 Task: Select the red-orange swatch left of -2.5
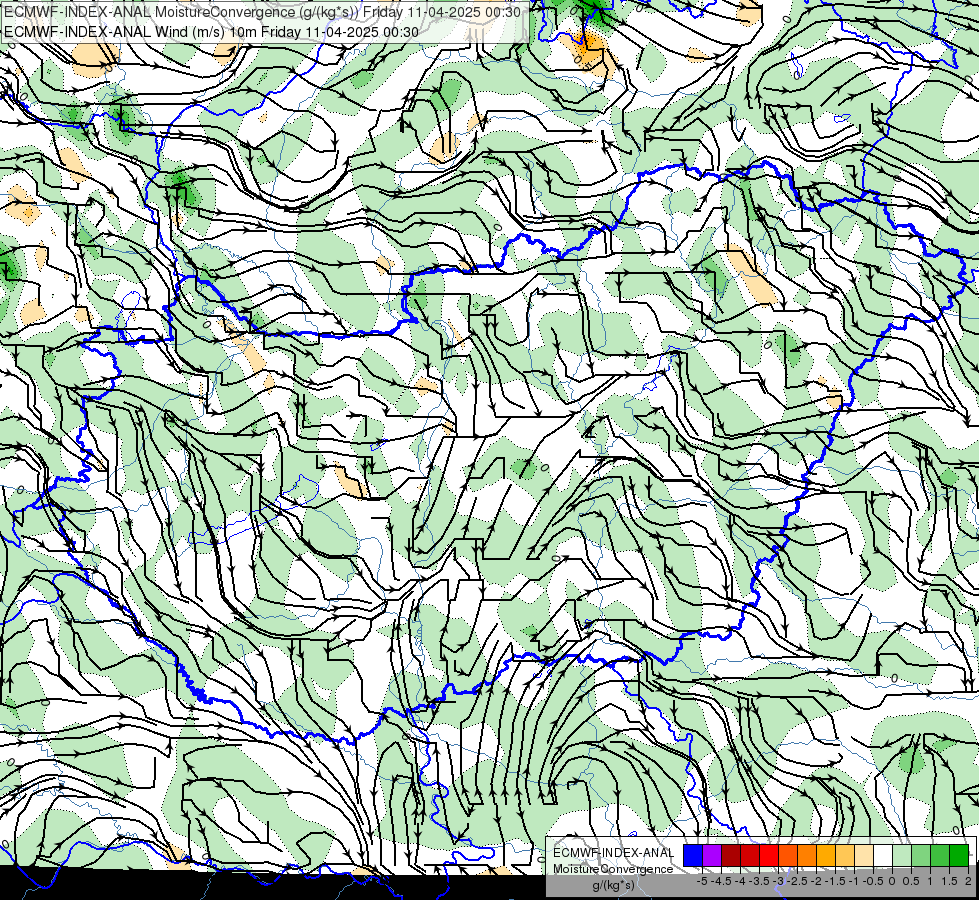click(x=788, y=855)
